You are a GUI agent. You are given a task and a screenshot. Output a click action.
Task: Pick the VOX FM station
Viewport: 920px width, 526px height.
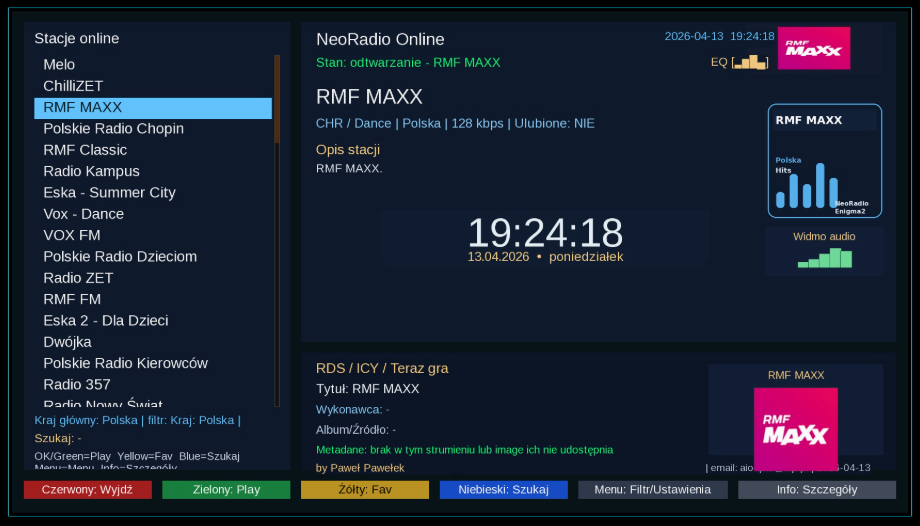click(x=153, y=235)
